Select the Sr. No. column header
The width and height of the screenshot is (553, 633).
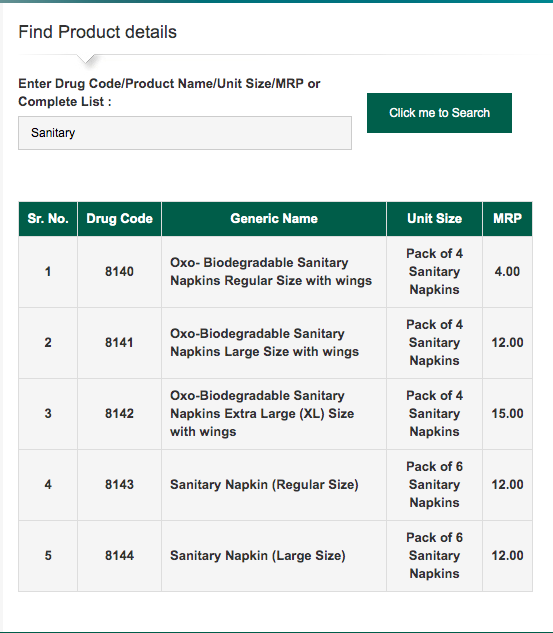(x=48, y=219)
